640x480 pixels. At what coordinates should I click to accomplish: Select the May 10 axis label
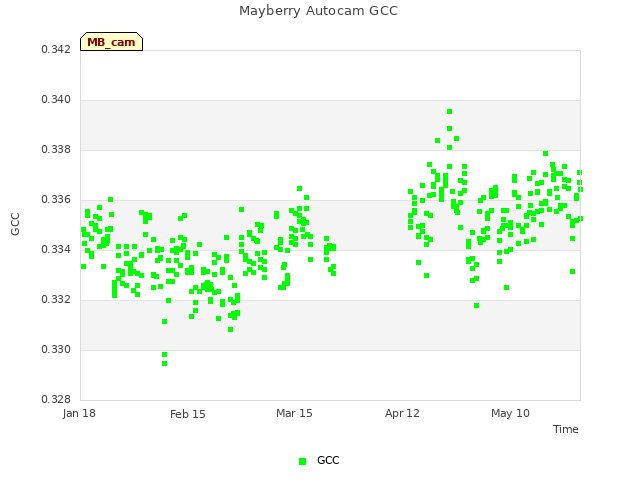(x=510, y=413)
